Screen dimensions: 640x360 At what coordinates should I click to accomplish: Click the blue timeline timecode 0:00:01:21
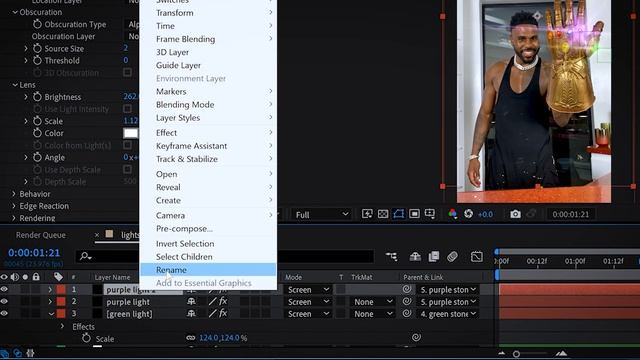pyautogui.click(x=34, y=253)
